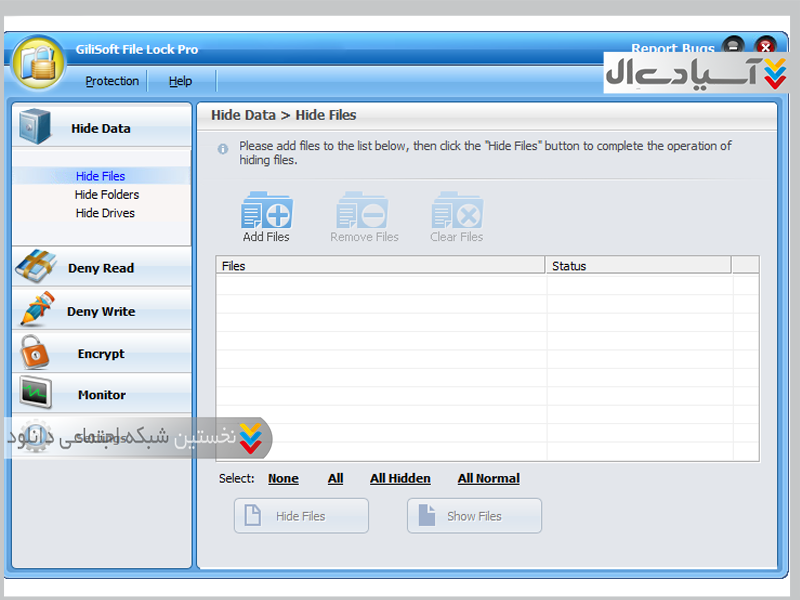Select the Deny Write pencil icon

pyautogui.click(x=36, y=310)
